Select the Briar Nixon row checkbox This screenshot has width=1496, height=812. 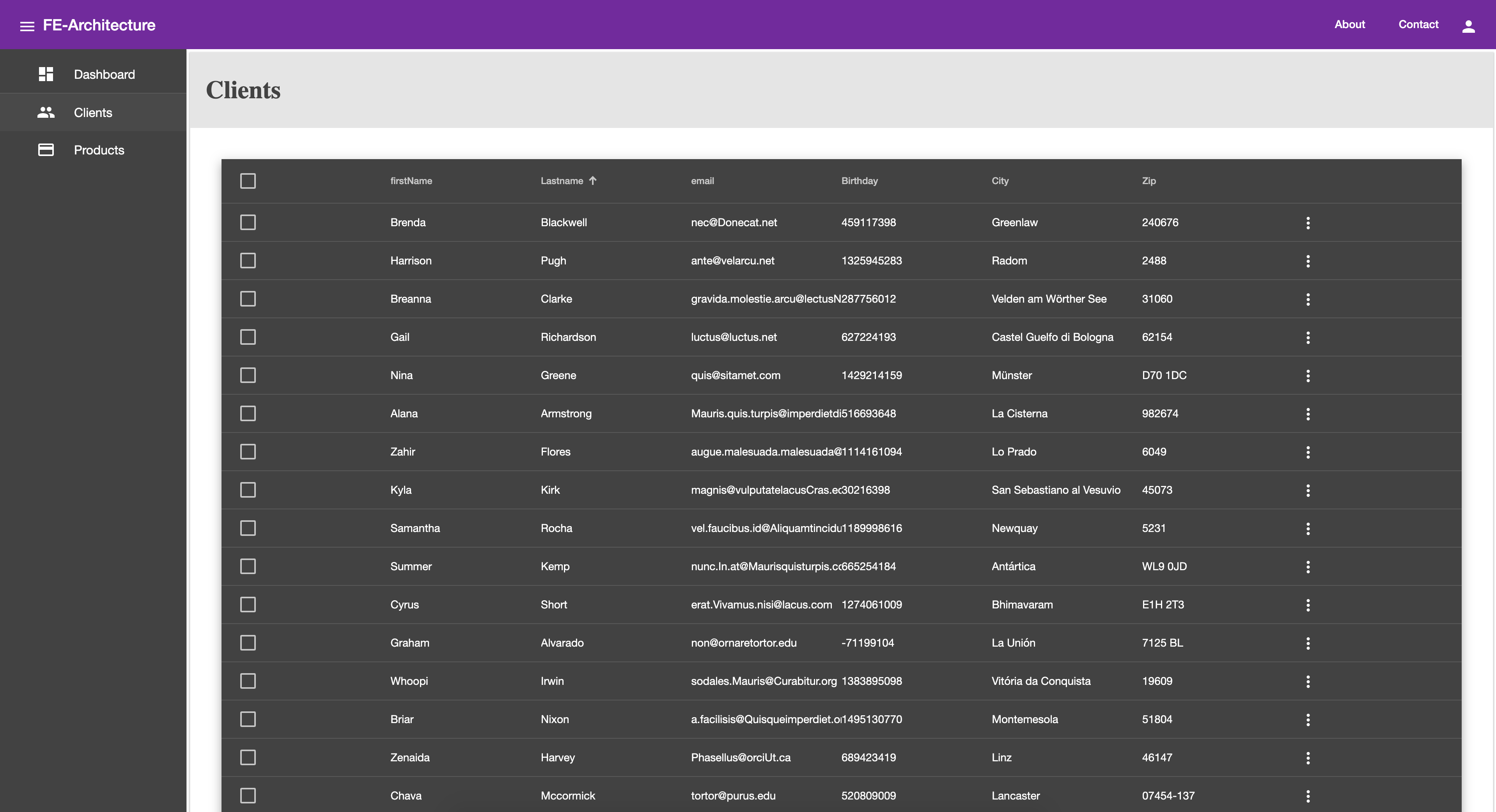[x=248, y=719]
